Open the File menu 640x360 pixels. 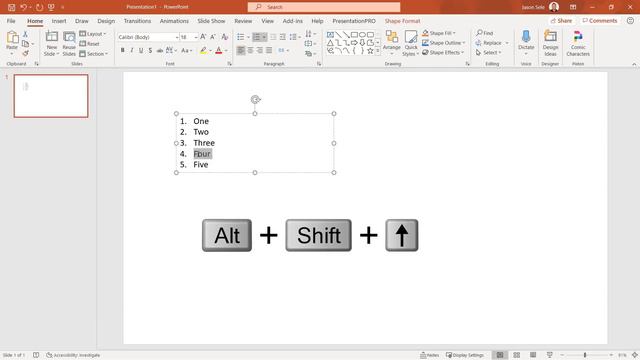(x=11, y=21)
